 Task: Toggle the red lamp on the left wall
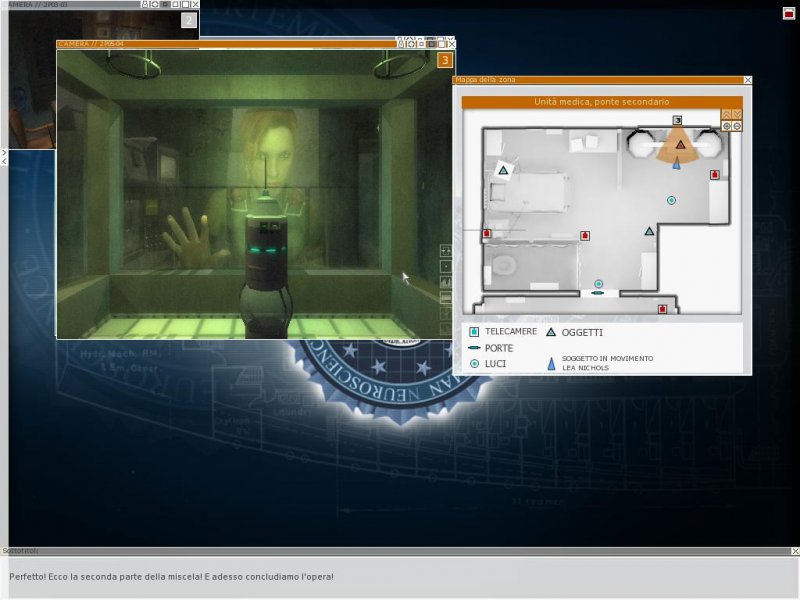click(487, 234)
